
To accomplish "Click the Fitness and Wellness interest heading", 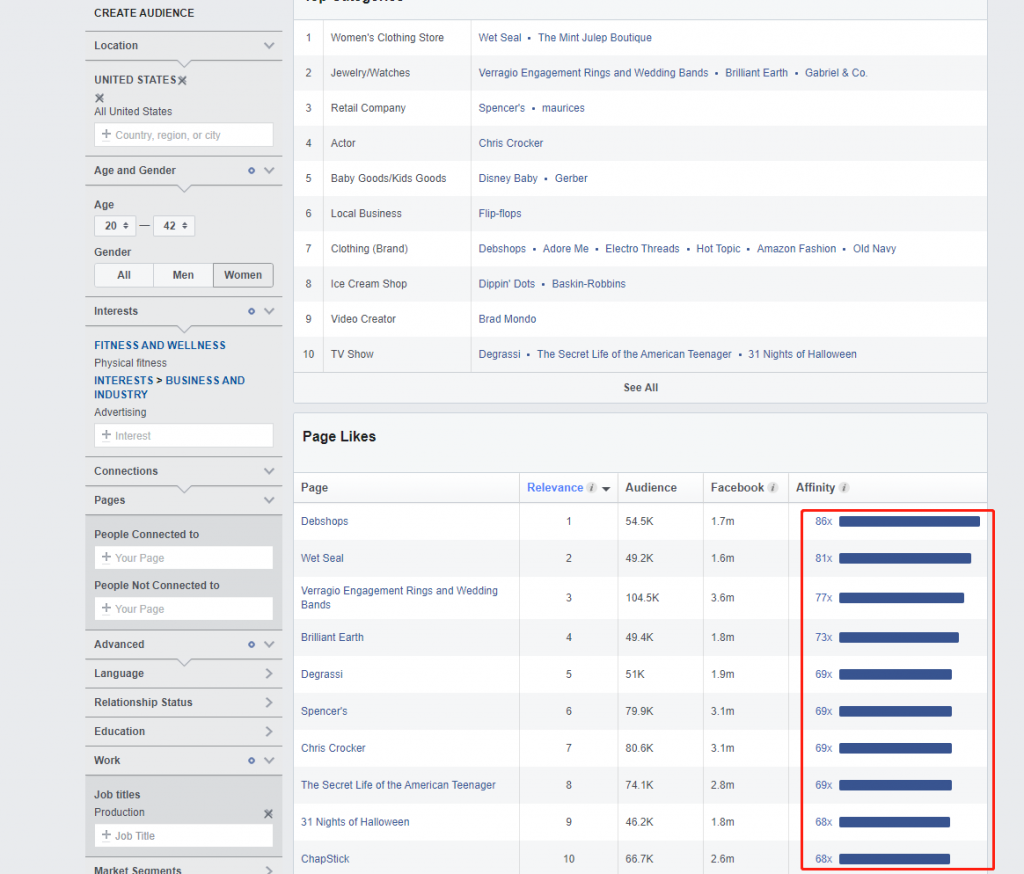I will point(160,346).
